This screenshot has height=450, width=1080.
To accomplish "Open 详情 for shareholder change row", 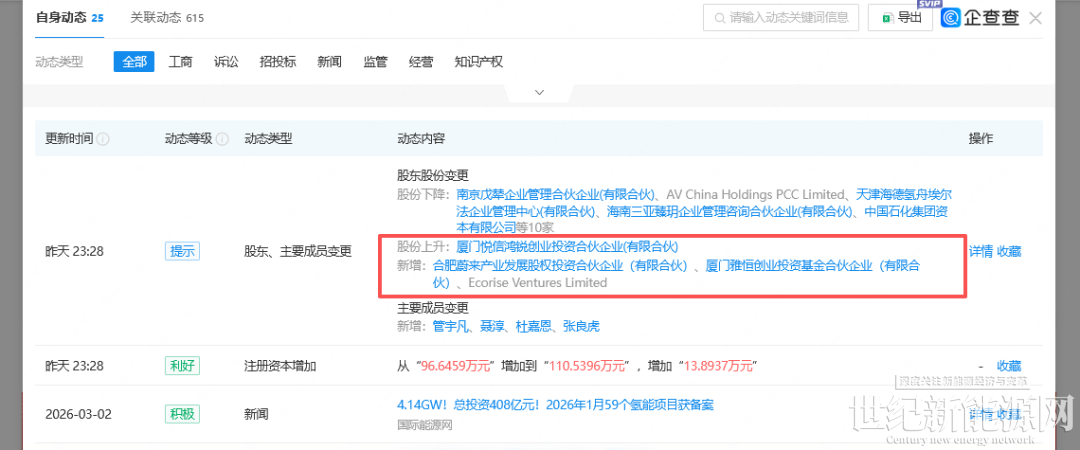I will 980,251.
